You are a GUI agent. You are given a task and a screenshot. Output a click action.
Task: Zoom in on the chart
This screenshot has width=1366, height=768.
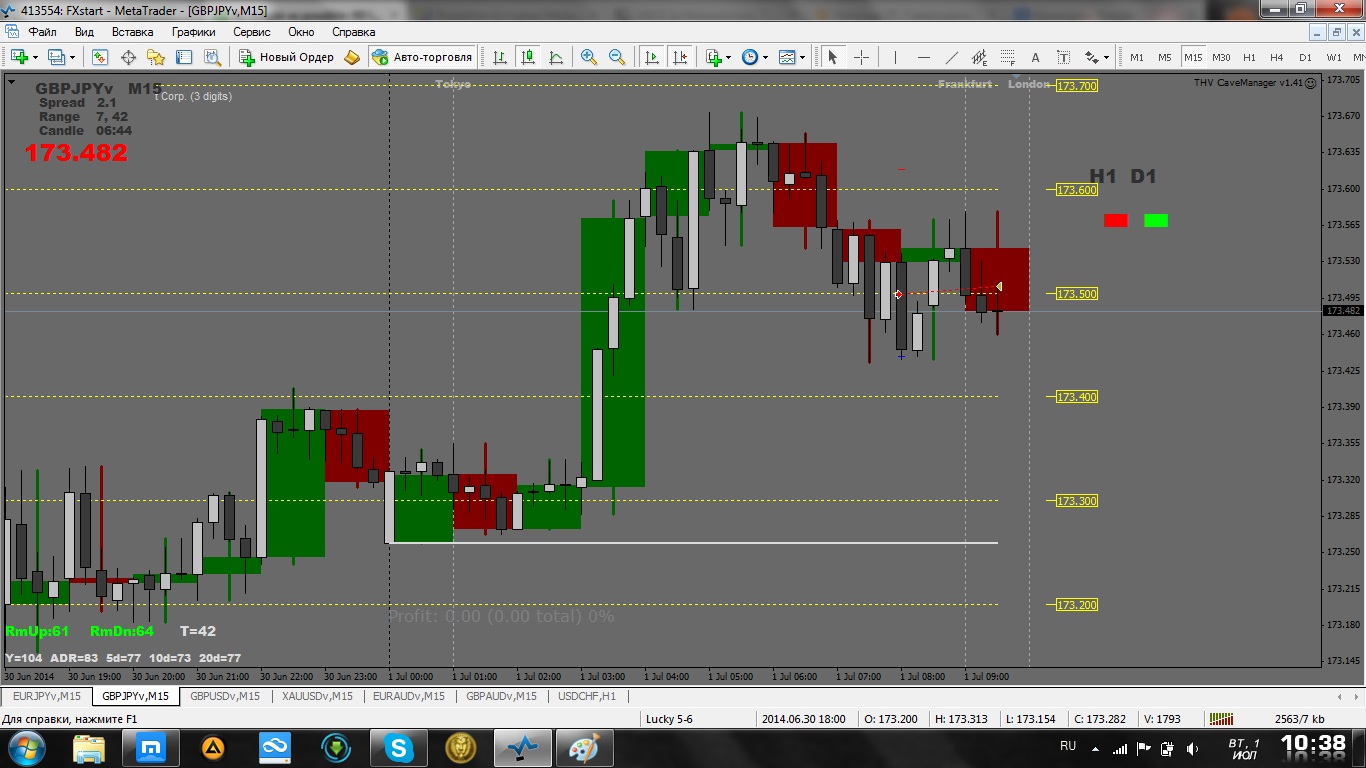(x=589, y=57)
